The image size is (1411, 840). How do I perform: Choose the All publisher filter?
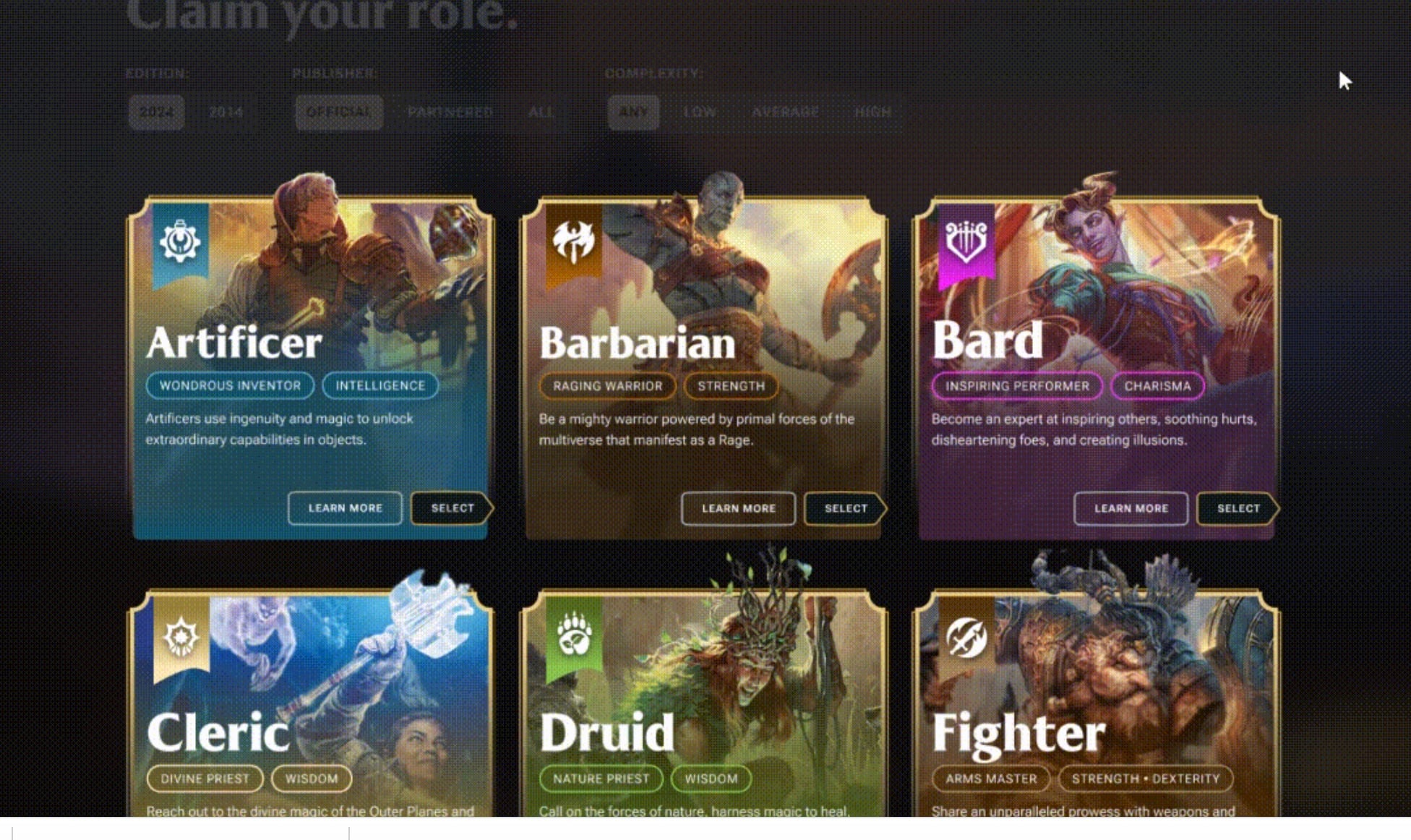click(x=541, y=113)
